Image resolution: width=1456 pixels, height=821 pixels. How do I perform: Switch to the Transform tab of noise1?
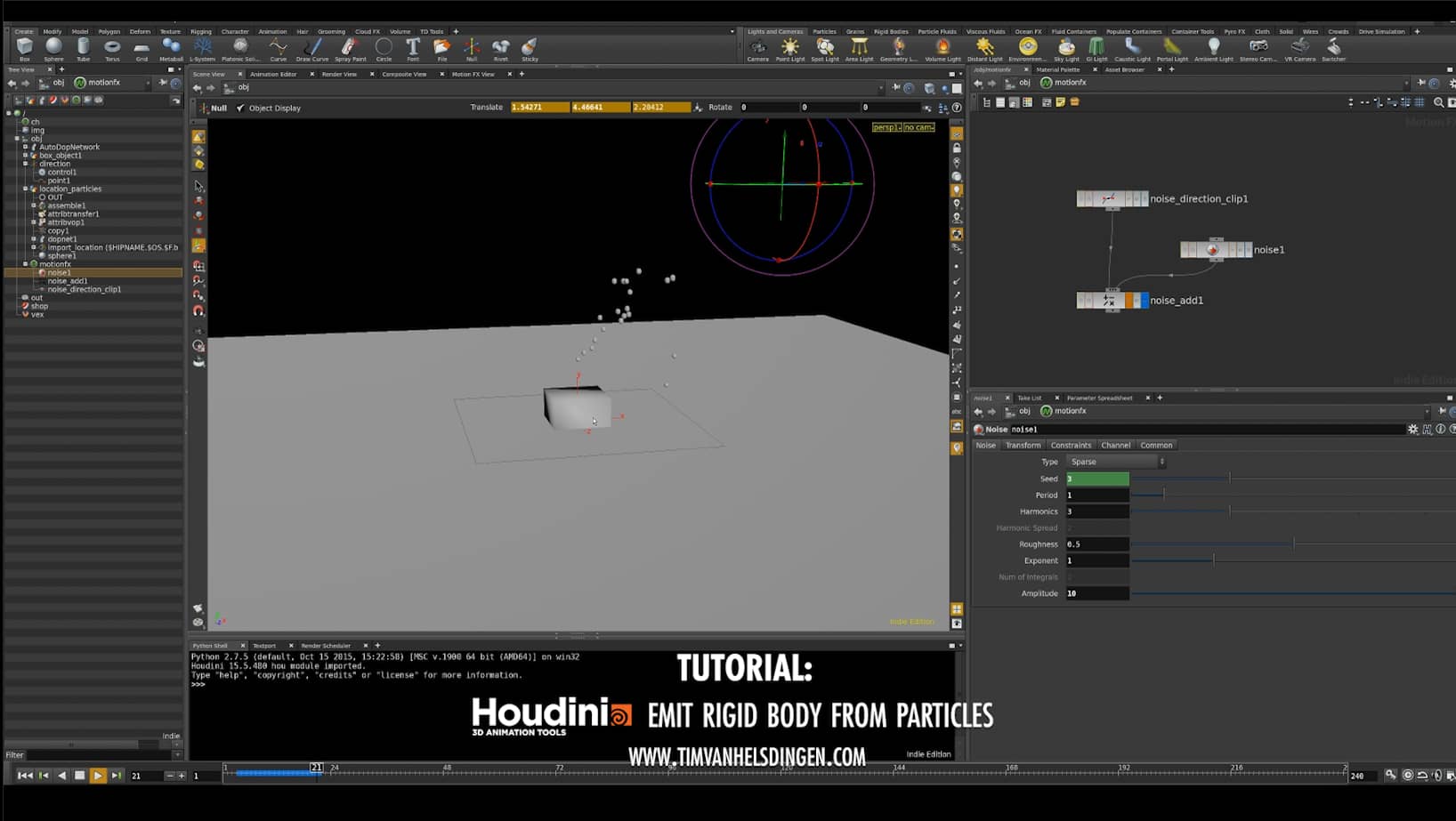pos(1023,445)
